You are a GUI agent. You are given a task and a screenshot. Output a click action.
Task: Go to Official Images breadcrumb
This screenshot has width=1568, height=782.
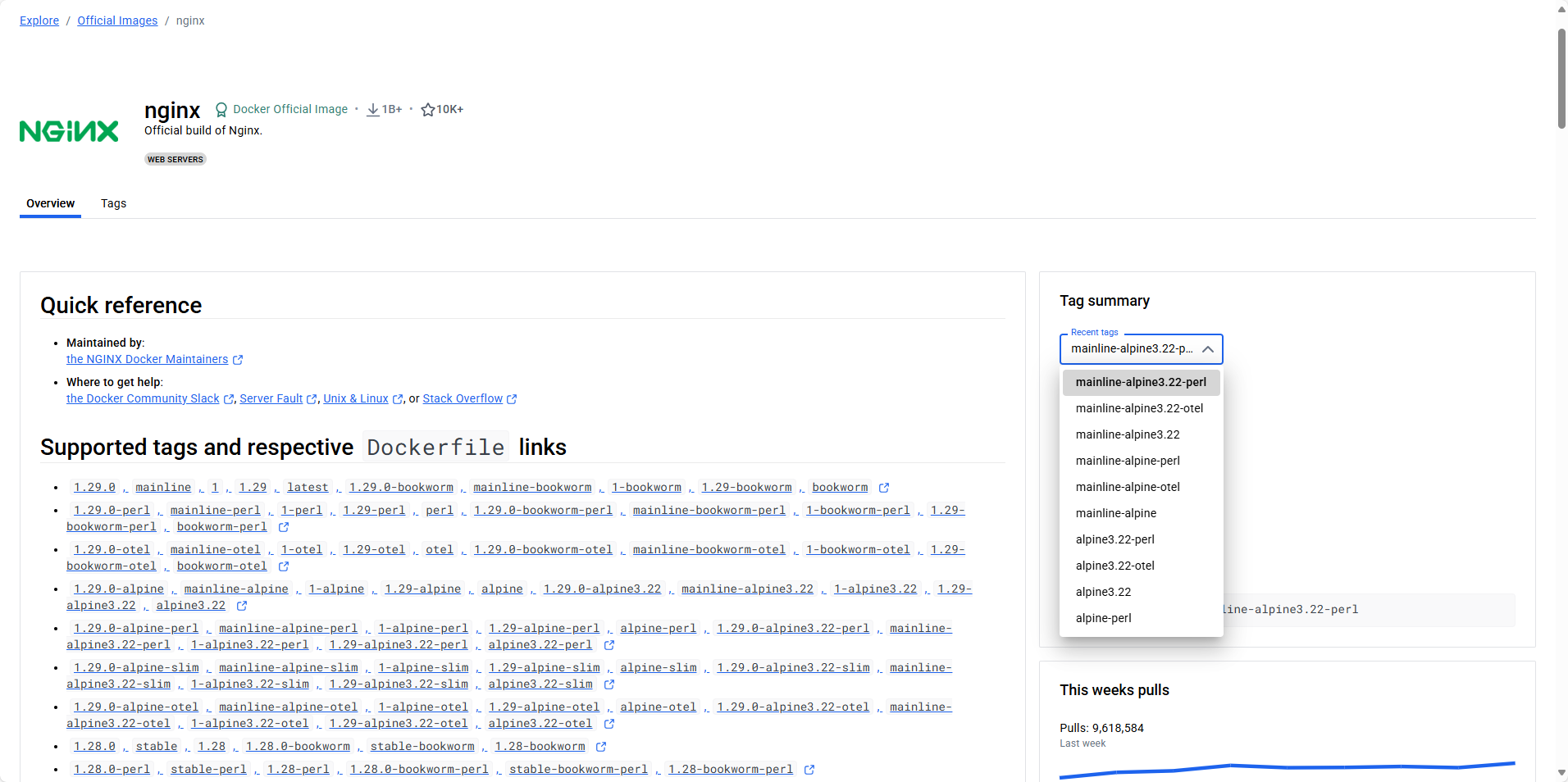coord(117,20)
